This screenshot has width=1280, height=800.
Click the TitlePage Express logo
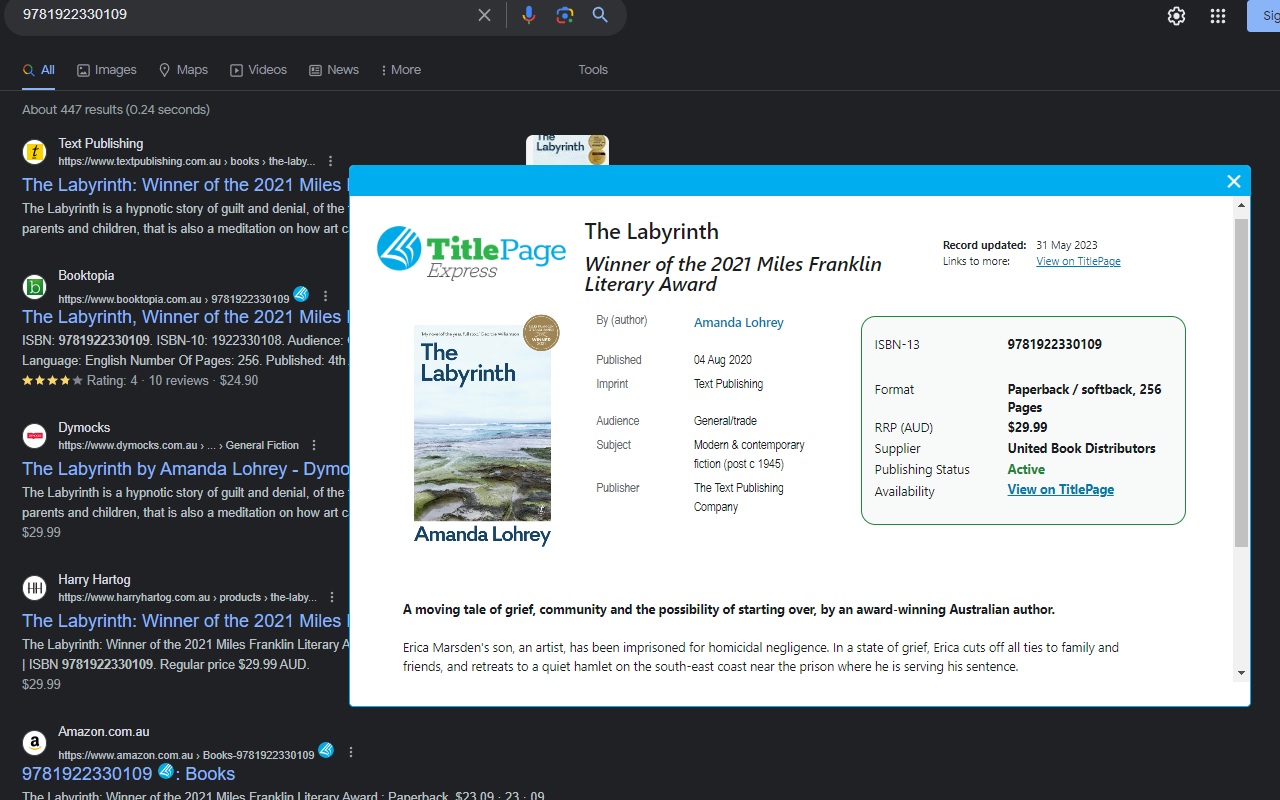(471, 252)
